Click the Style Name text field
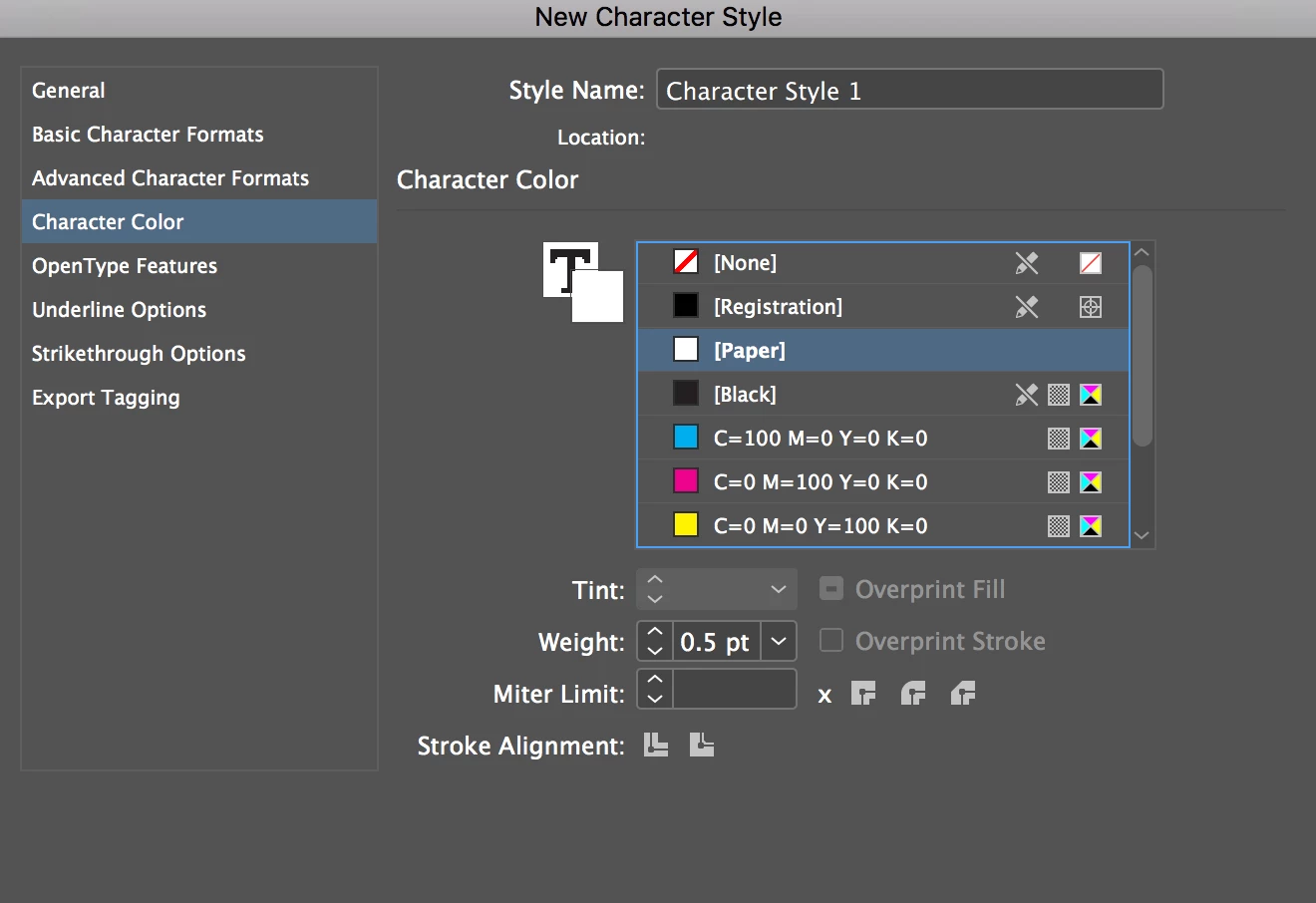 click(x=909, y=91)
